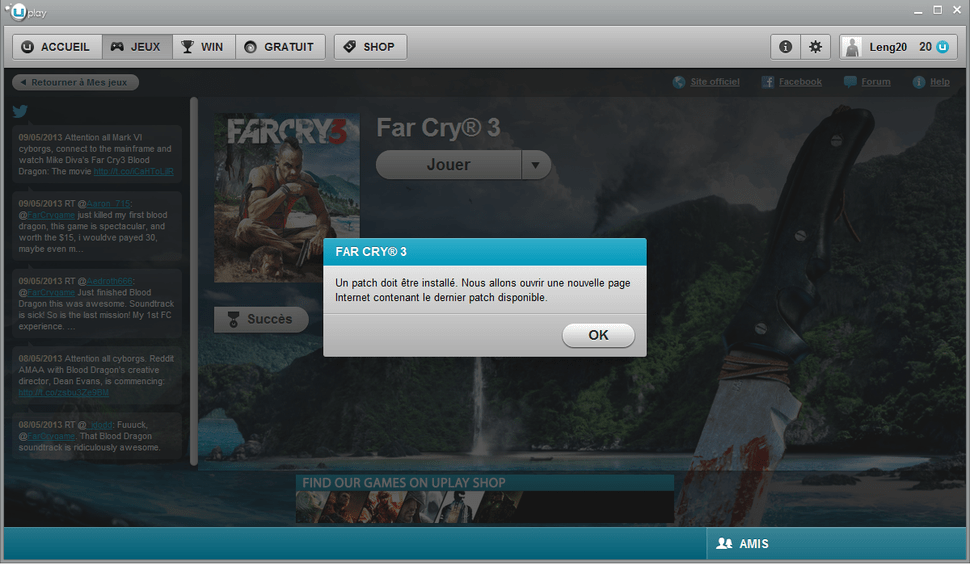
Task: Open the Site officiel link
Action: pyautogui.click(x=715, y=82)
